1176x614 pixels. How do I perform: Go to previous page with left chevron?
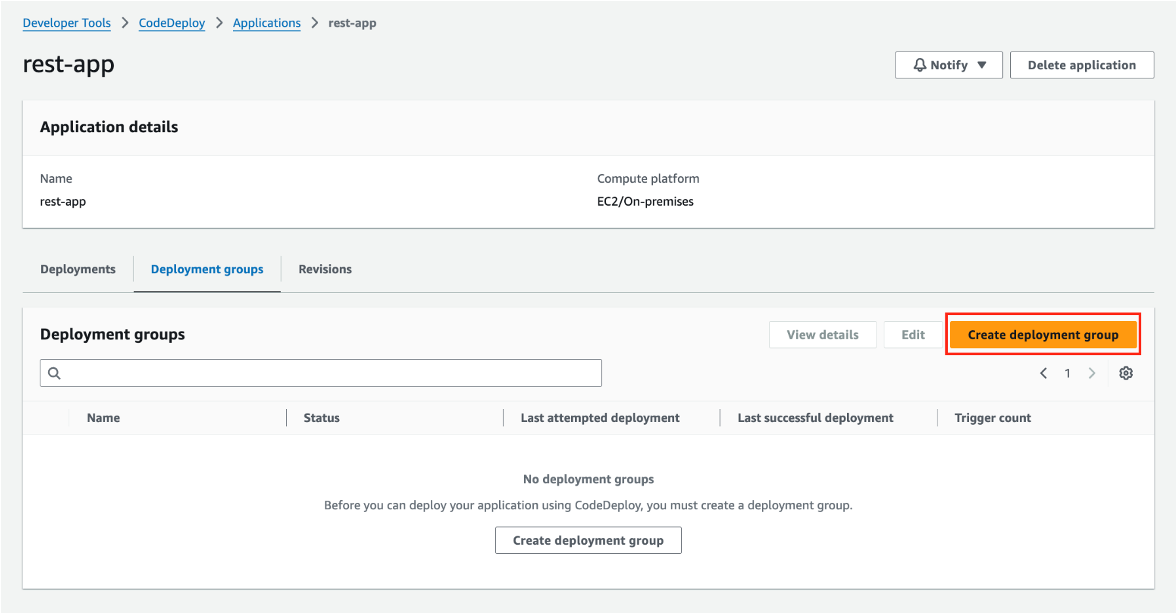coord(1043,373)
